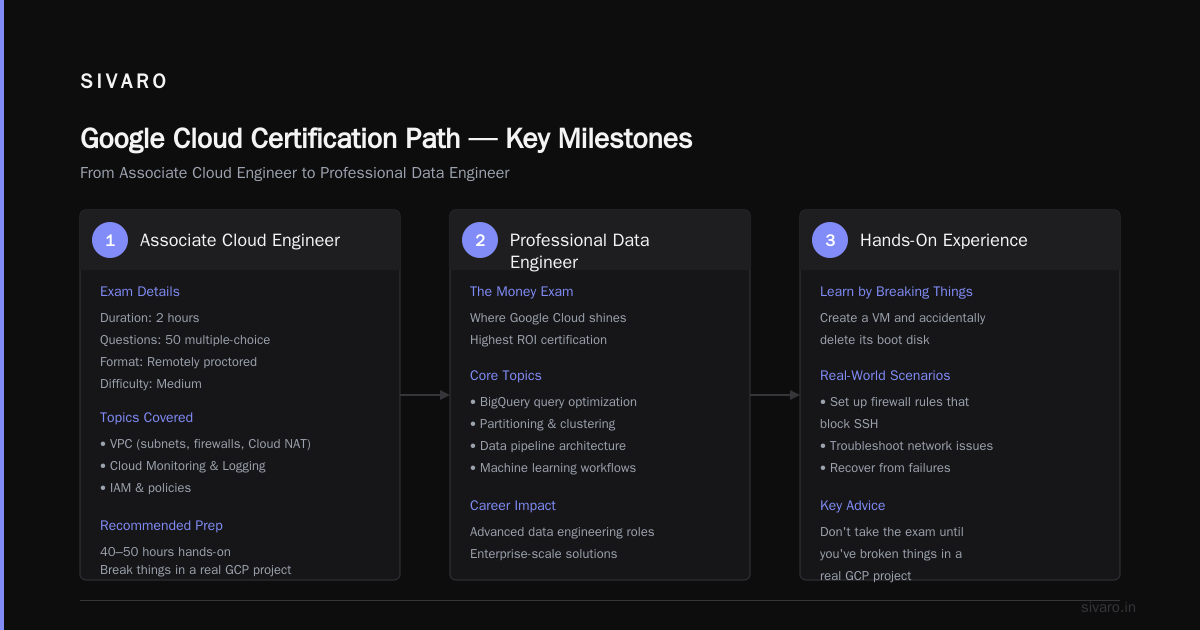Image resolution: width=1200 pixels, height=630 pixels.
Task: Select the 'Exam Details' section label
Action: pyautogui.click(x=140, y=292)
